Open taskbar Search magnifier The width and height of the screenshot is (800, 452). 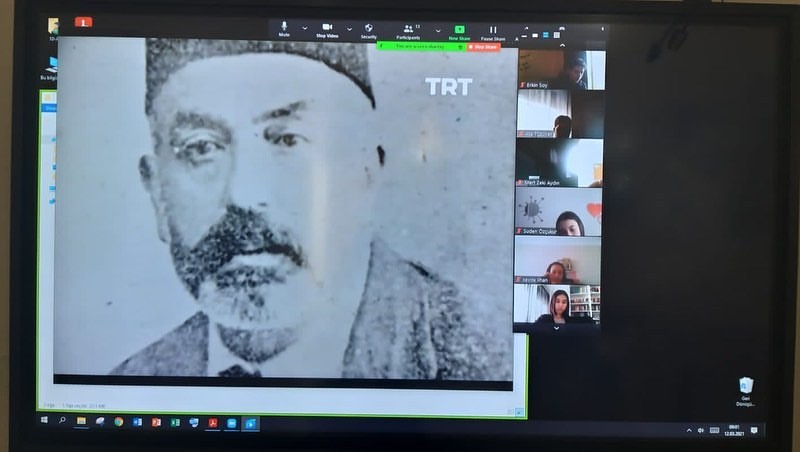tap(62, 420)
